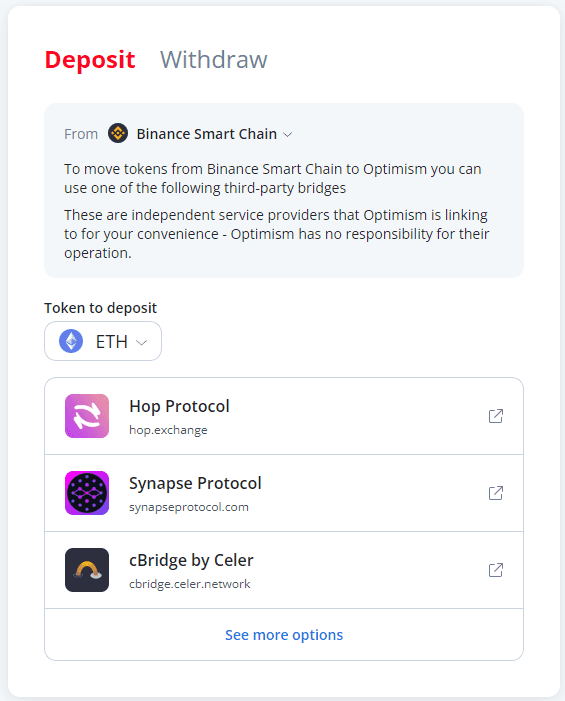Viewport: 565px width, 701px height.
Task: Switch to the Withdraw tab
Action: 214,59
